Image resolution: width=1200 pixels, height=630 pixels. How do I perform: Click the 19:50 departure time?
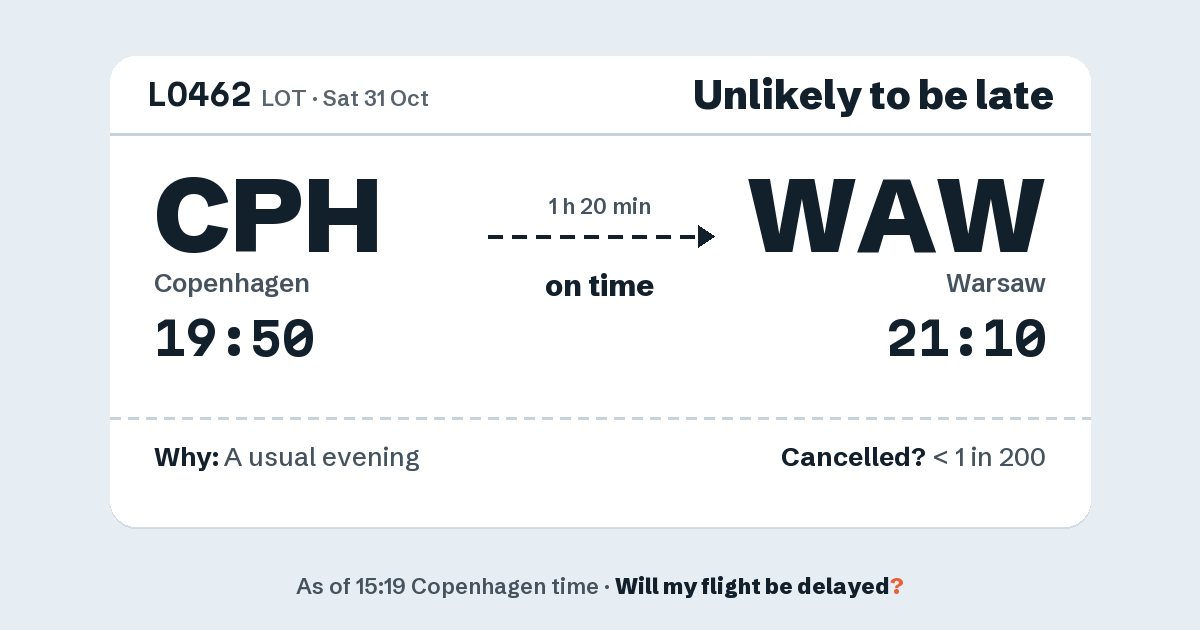[235, 338]
